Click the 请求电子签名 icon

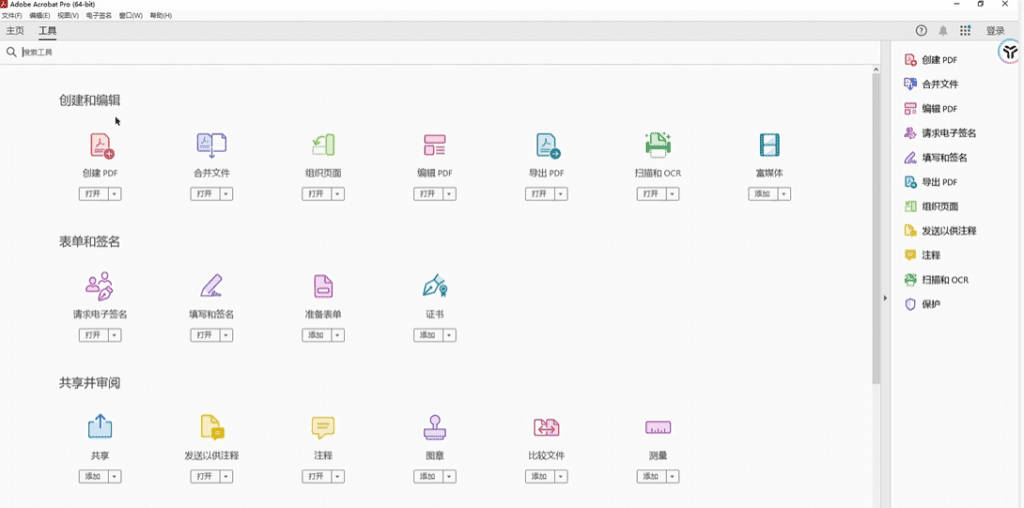[x=99, y=287]
